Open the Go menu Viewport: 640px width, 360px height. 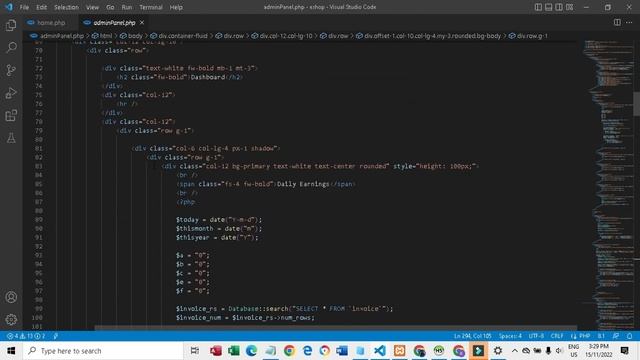coord(110,7)
